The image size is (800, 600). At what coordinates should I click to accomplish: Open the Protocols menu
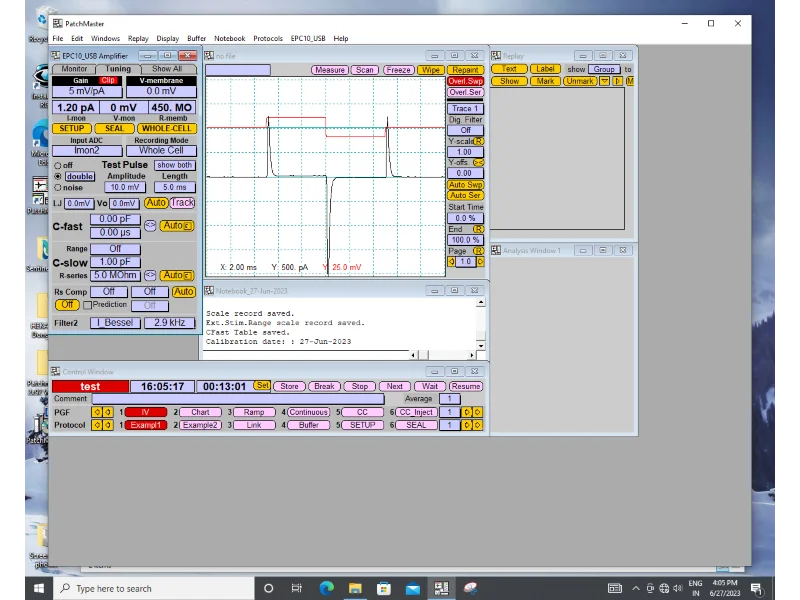268,38
